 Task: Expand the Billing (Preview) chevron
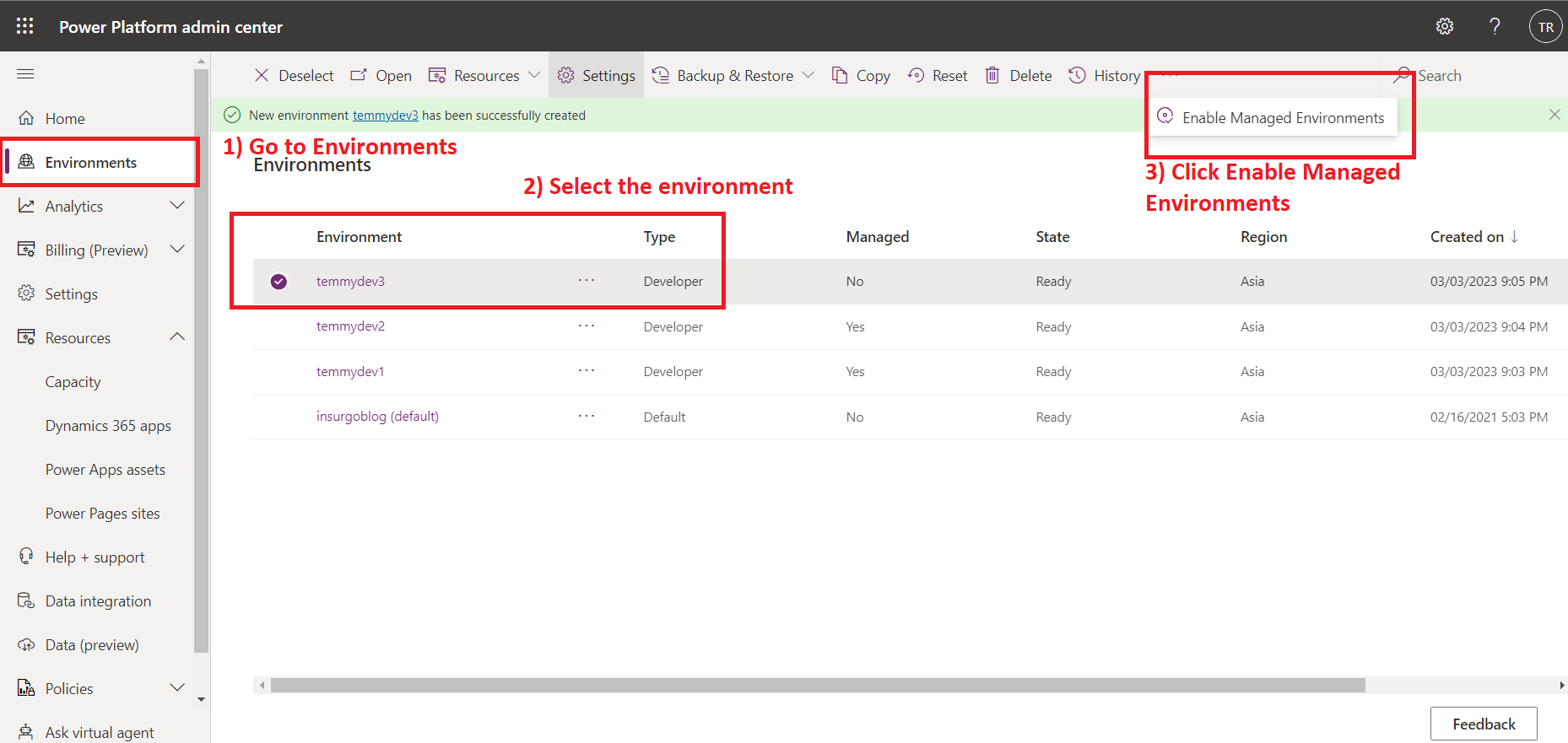click(177, 250)
